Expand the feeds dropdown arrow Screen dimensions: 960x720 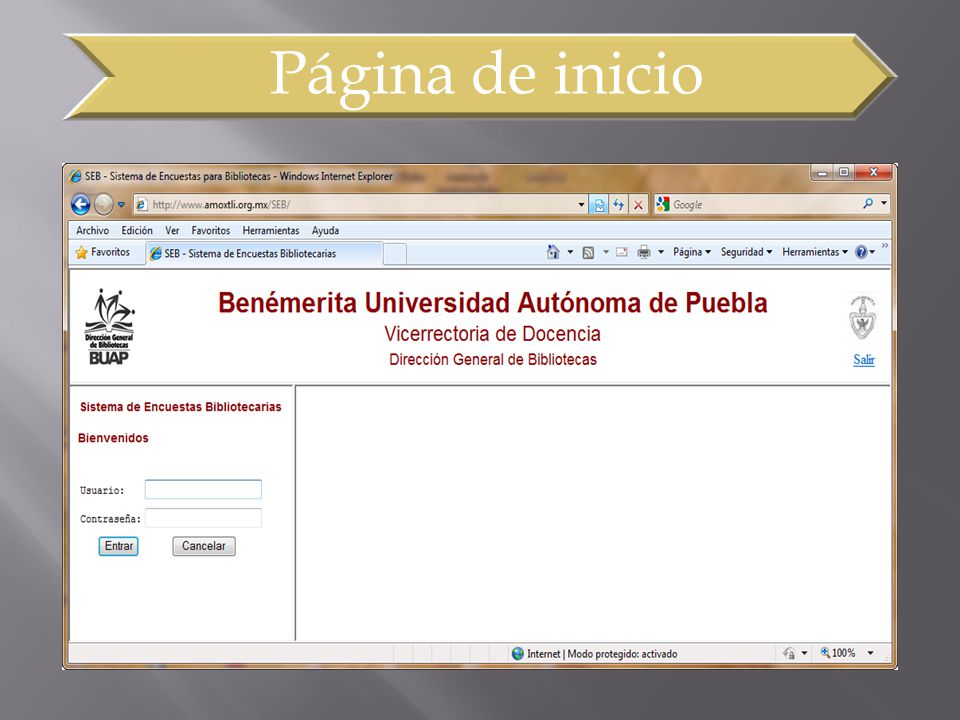pyautogui.click(x=606, y=252)
